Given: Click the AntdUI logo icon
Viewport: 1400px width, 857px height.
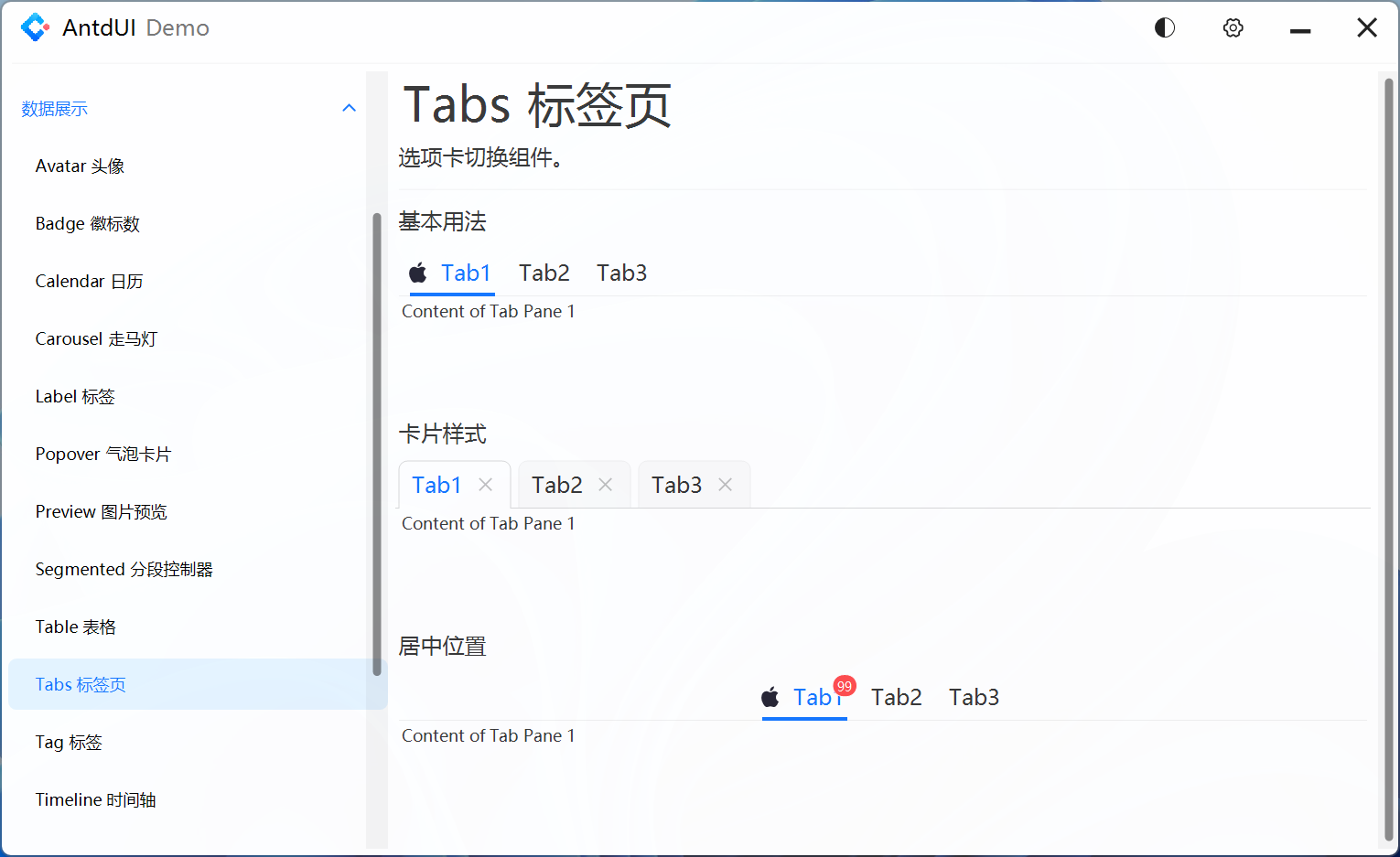Looking at the screenshot, I should [x=35, y=27].
